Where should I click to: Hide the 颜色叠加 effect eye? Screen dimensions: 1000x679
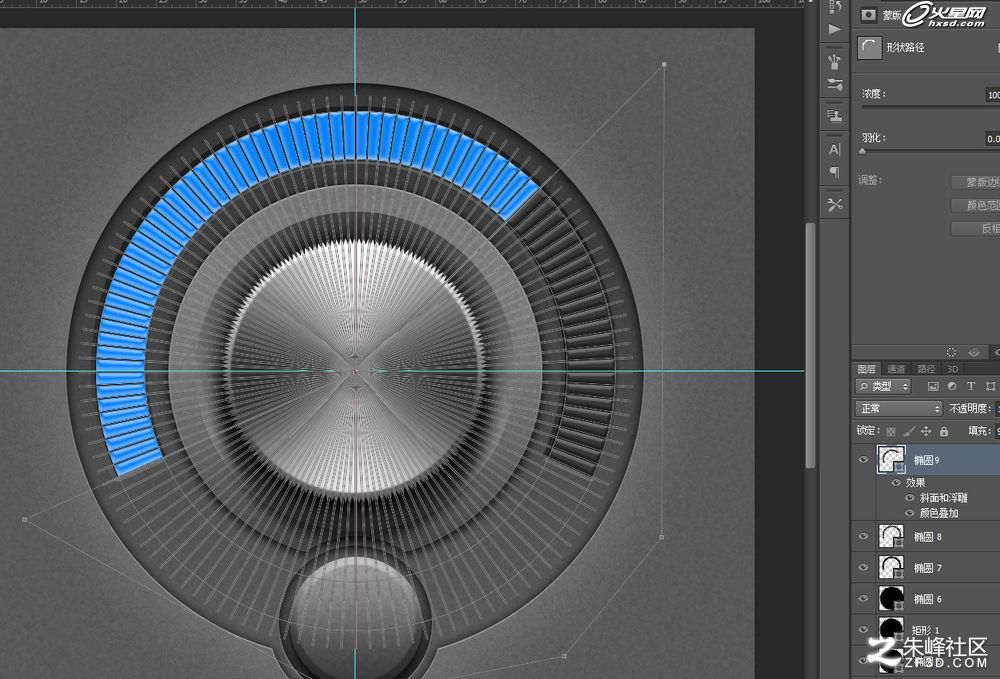click(910, 513)
